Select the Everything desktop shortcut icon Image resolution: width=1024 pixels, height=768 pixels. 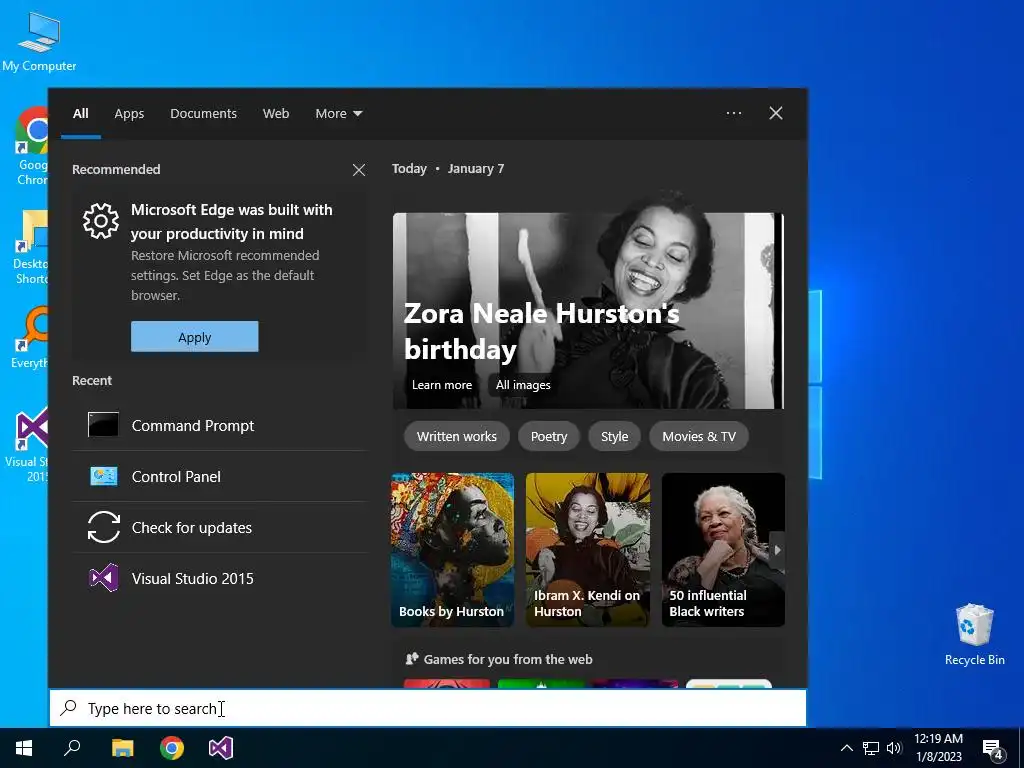click(x=30, y=337)
